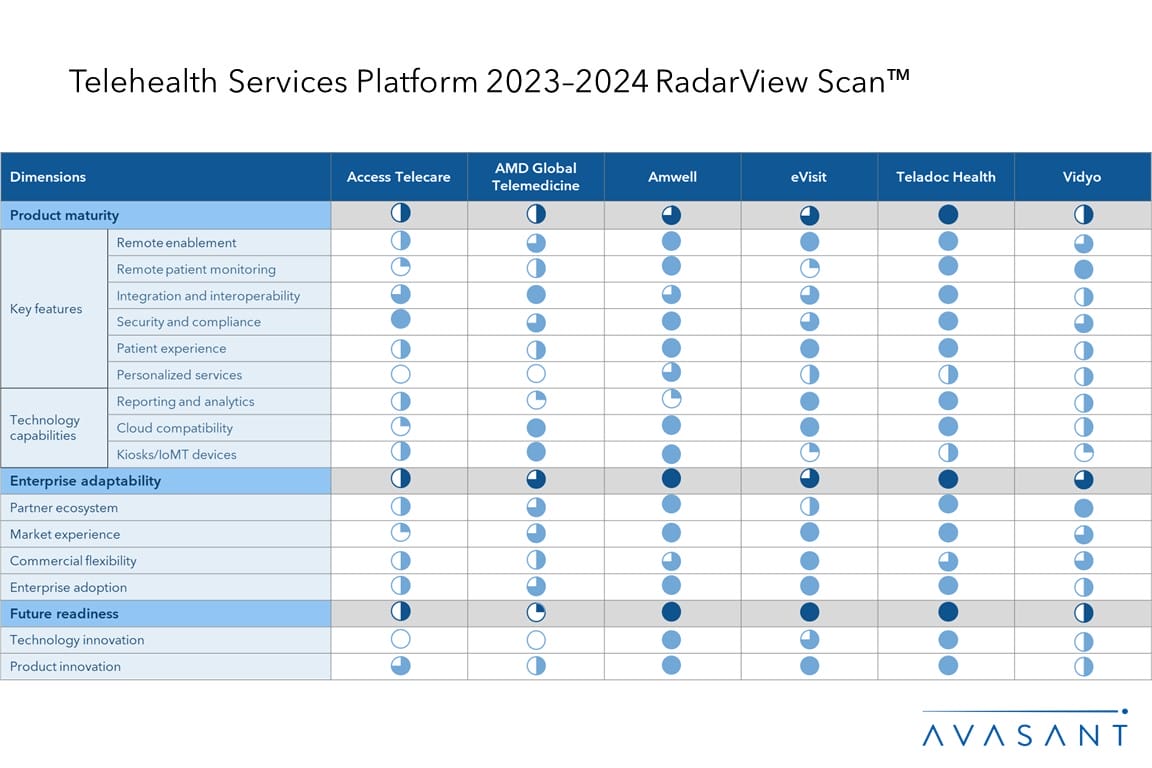Click eVisit's Remote patient monitoring rating circle

click(809, 268)
